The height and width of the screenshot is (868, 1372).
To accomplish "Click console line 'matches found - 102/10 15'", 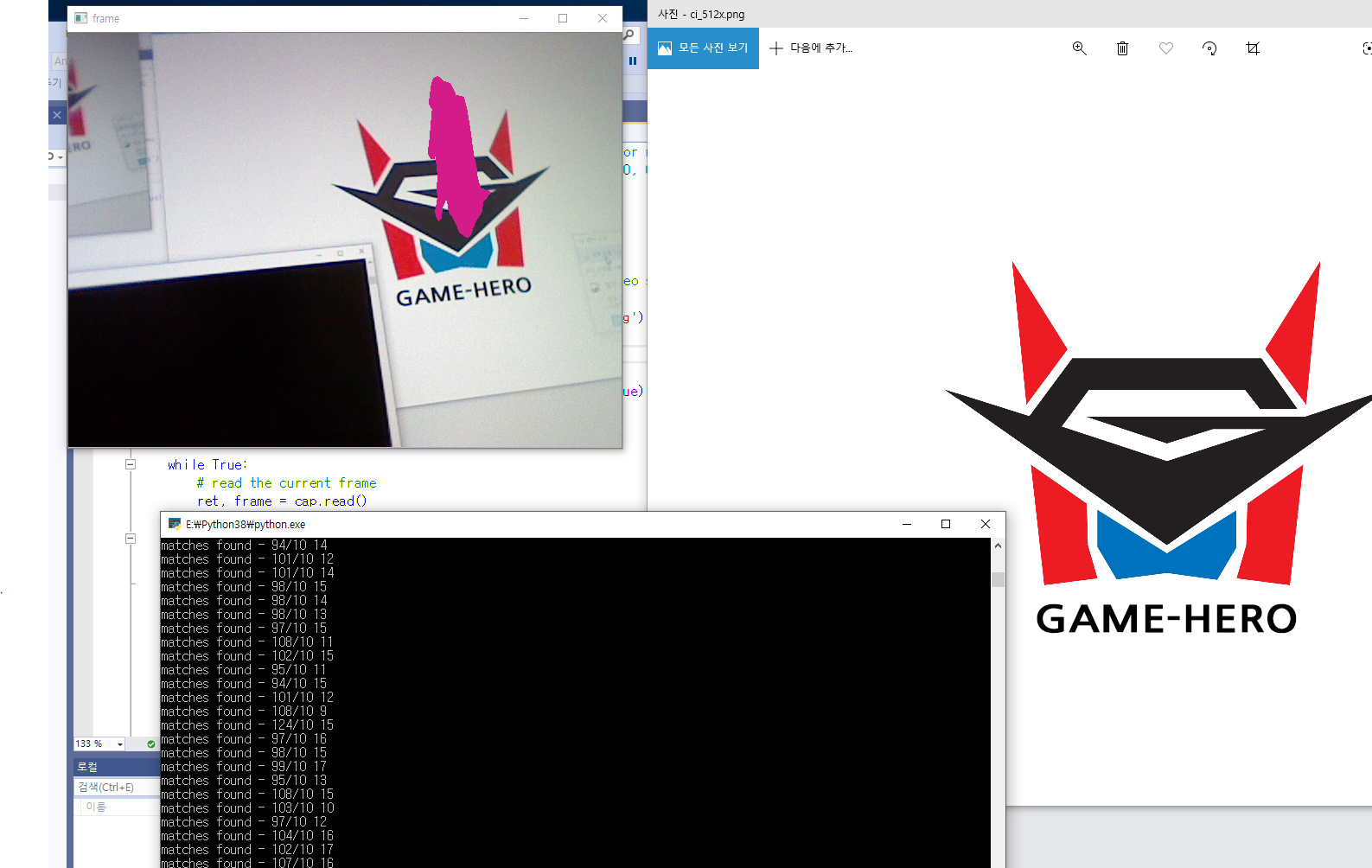I will click(x=247, y=655).
